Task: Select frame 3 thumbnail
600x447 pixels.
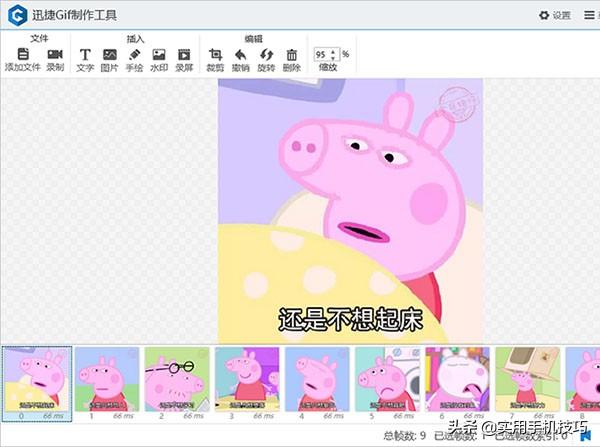Action: [247, 379]
